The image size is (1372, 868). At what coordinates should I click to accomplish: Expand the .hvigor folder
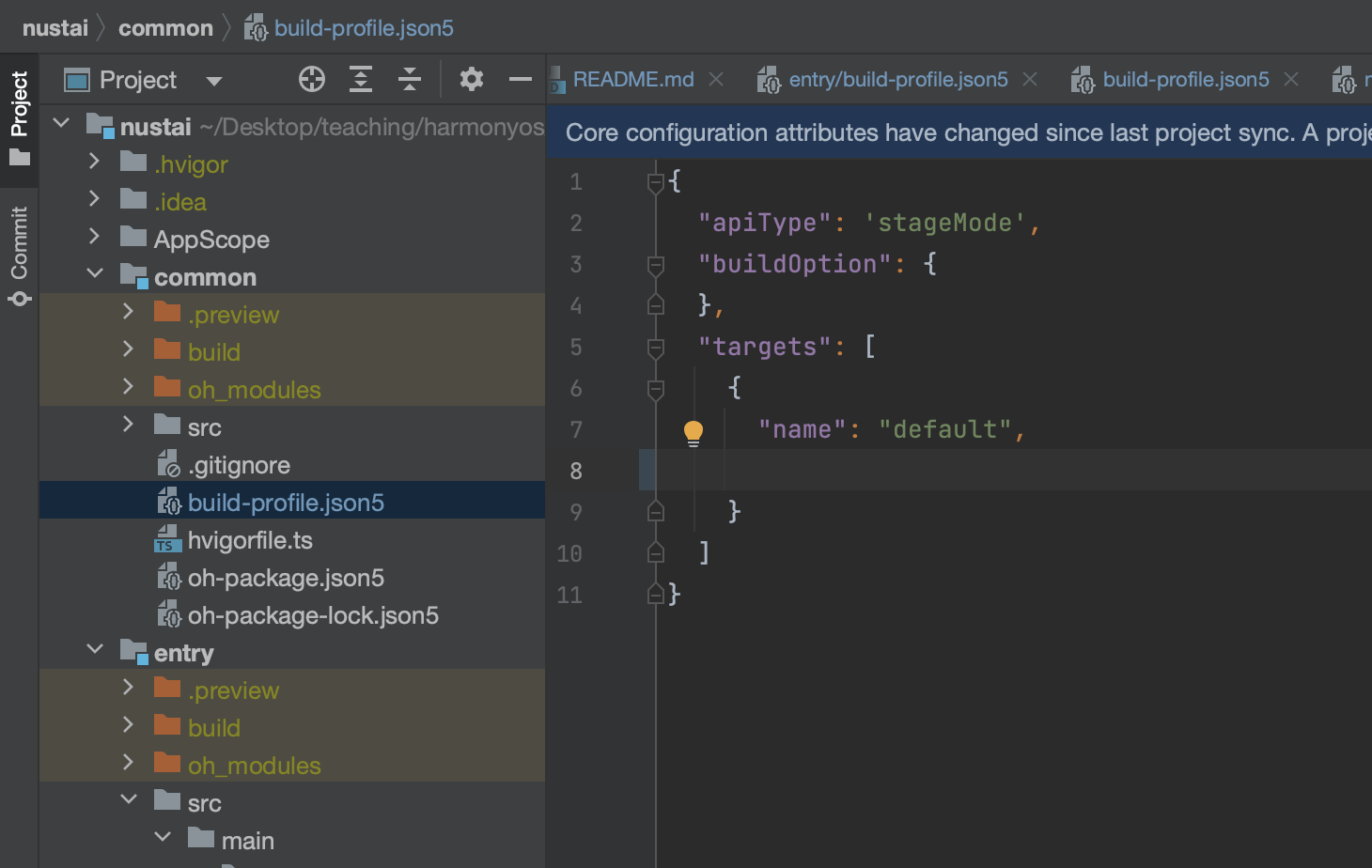(94, 161)
